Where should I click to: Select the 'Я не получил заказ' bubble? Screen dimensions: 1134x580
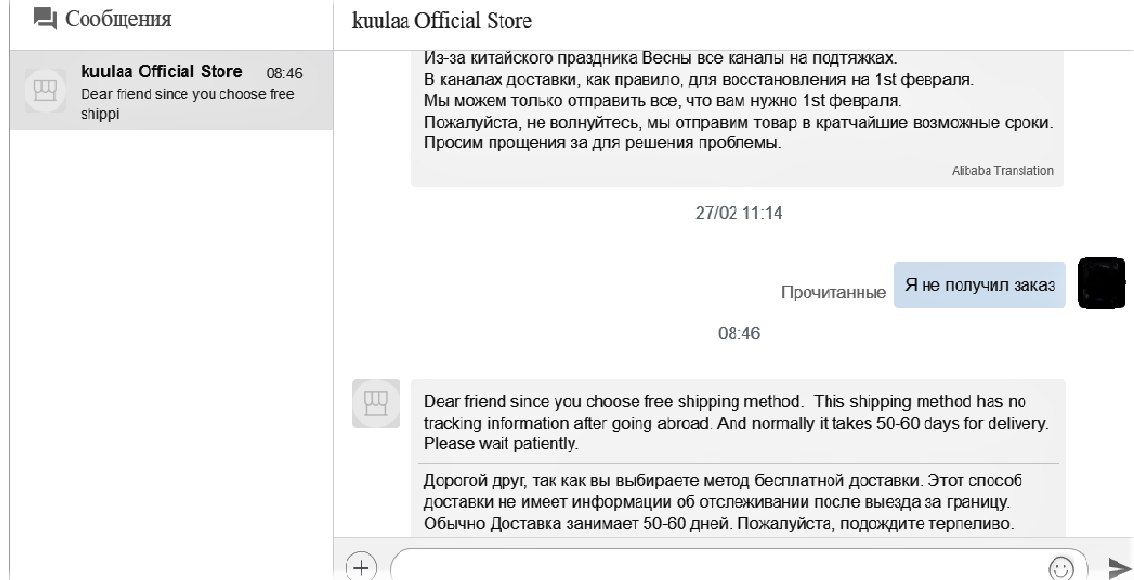point(979,285)
